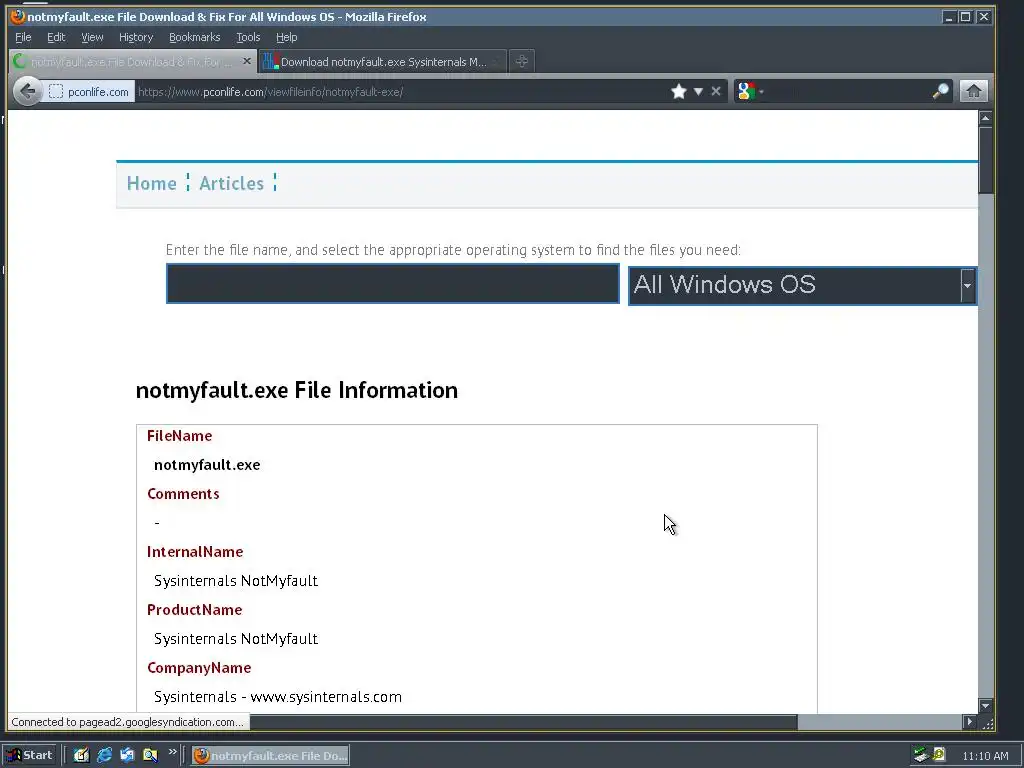1024x768 pixels.
Task: Minimize the Firefox window
Action: click(949, 17)
